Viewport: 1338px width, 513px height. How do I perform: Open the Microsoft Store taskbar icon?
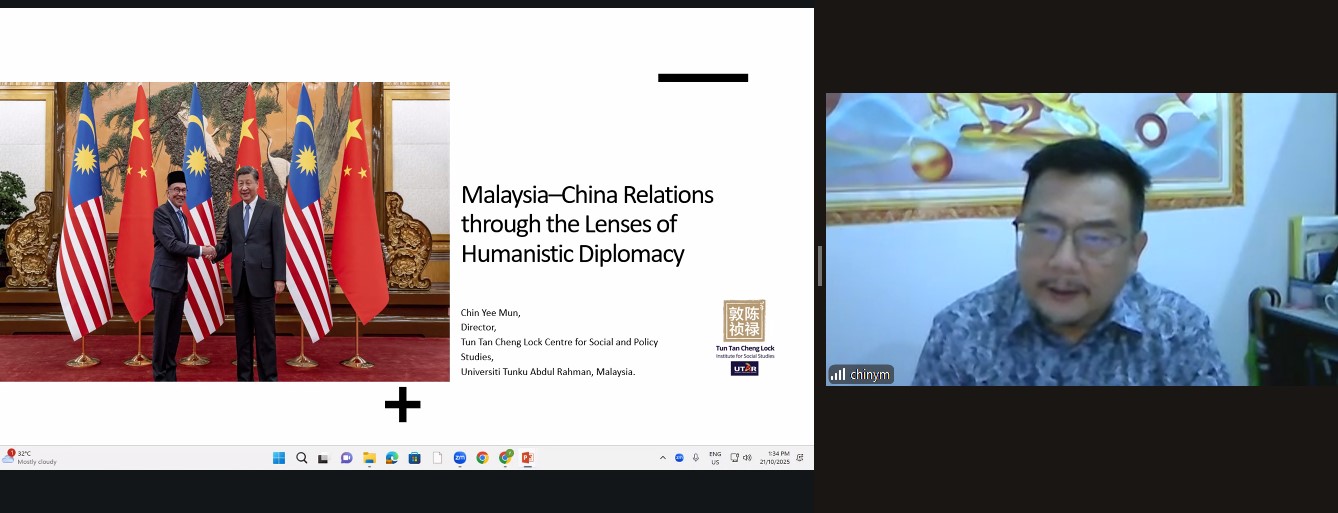414,458
